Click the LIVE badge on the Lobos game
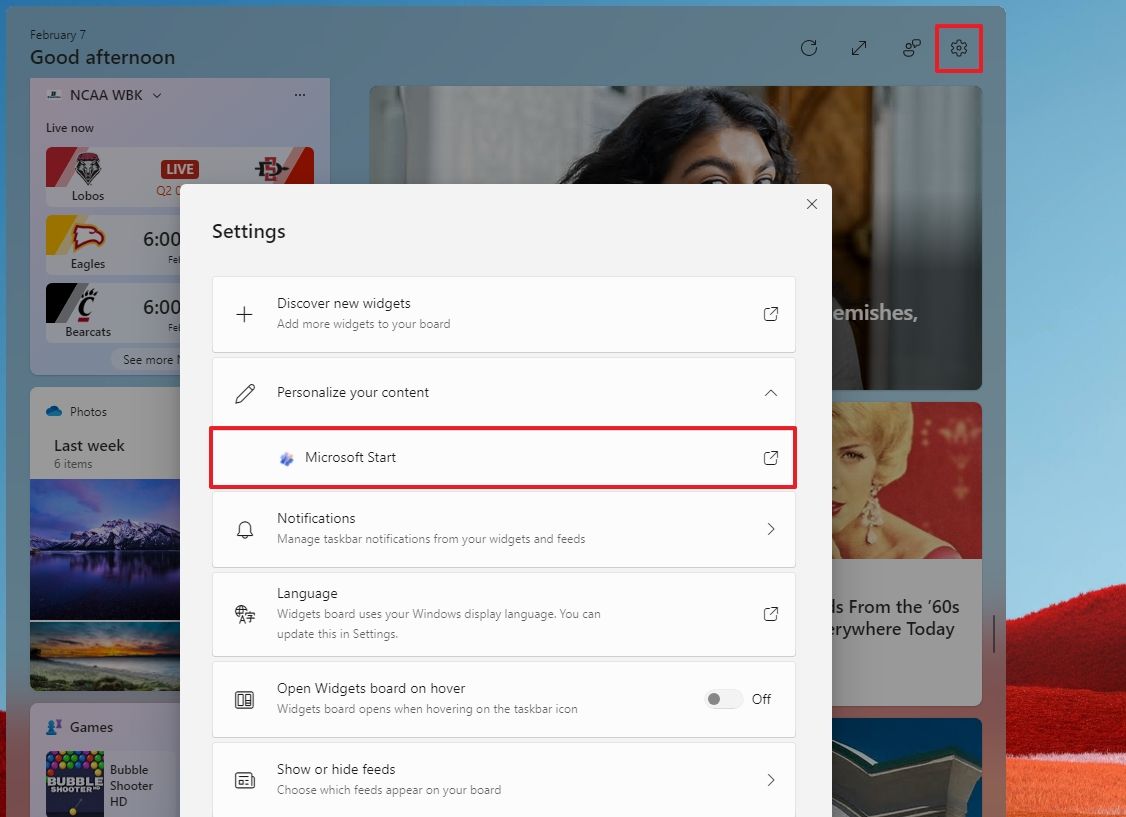This screenshot has width=1126, height=817. pos(180,169)
